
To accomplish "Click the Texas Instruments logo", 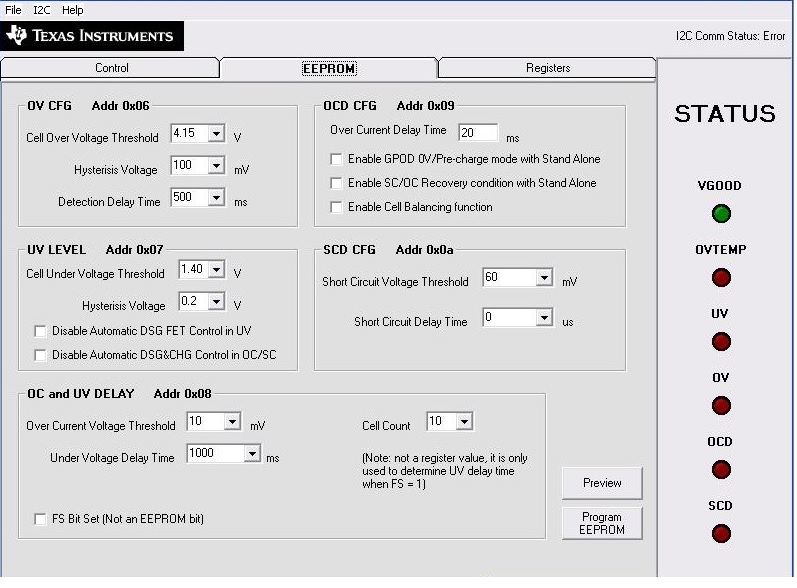I will pyautogui.click(x=90, y=36).
